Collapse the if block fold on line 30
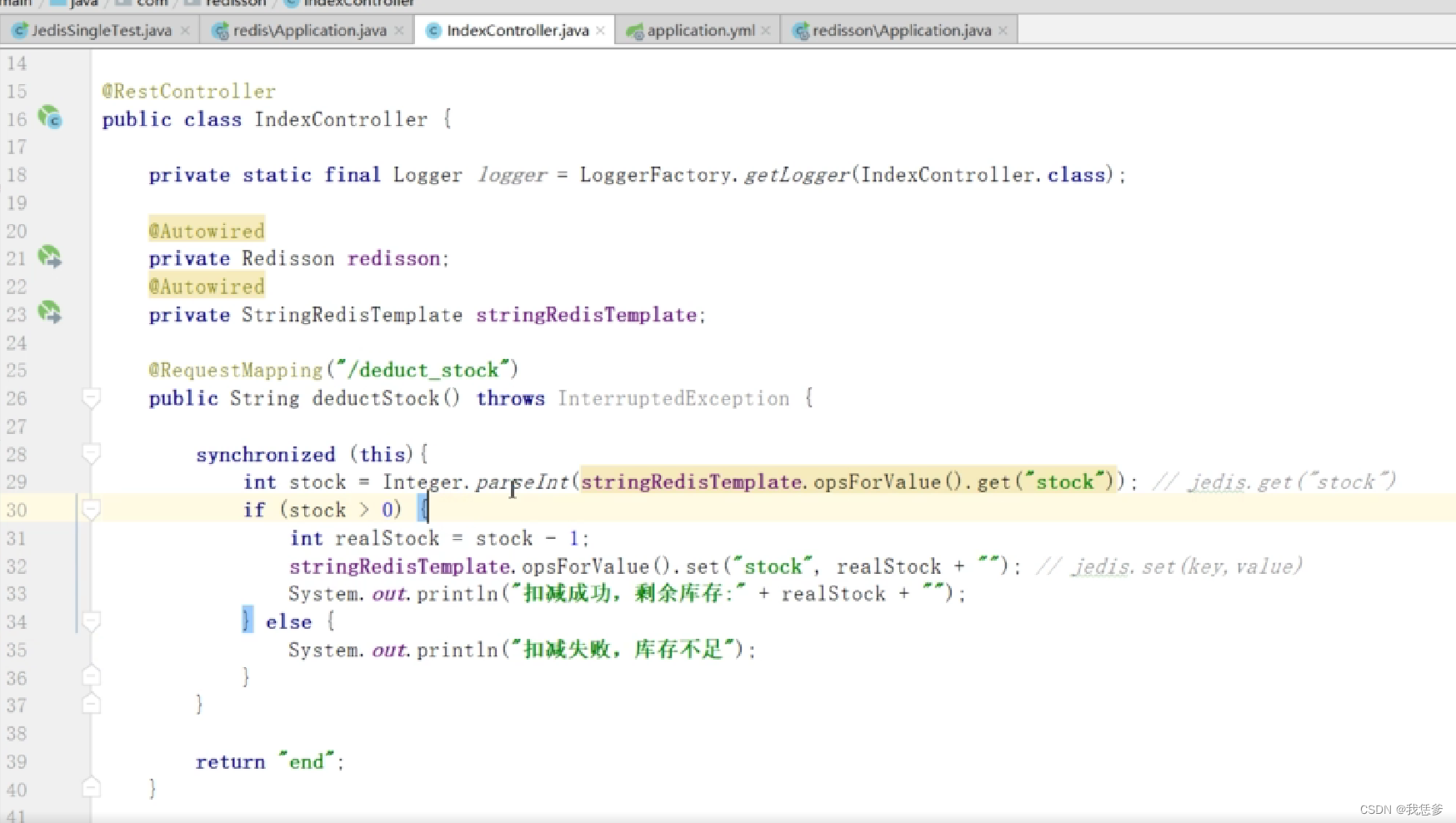This screenshot has width=1456, height=823. [92, 510]
